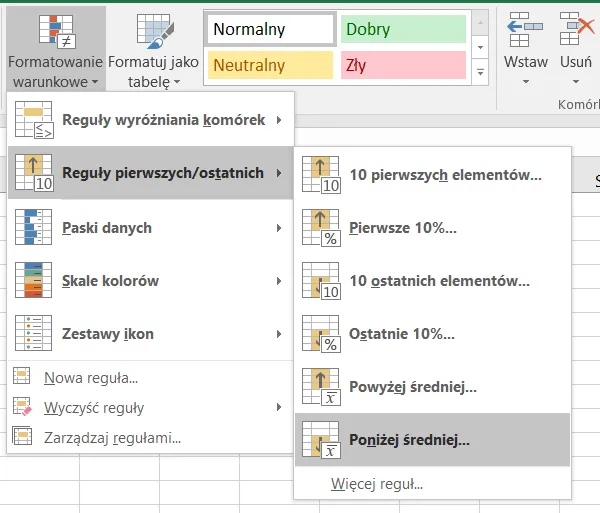The width and height of the screenshot is (600, 513).
Task: Open Więcej reguł link
Action: click(377, 485)
